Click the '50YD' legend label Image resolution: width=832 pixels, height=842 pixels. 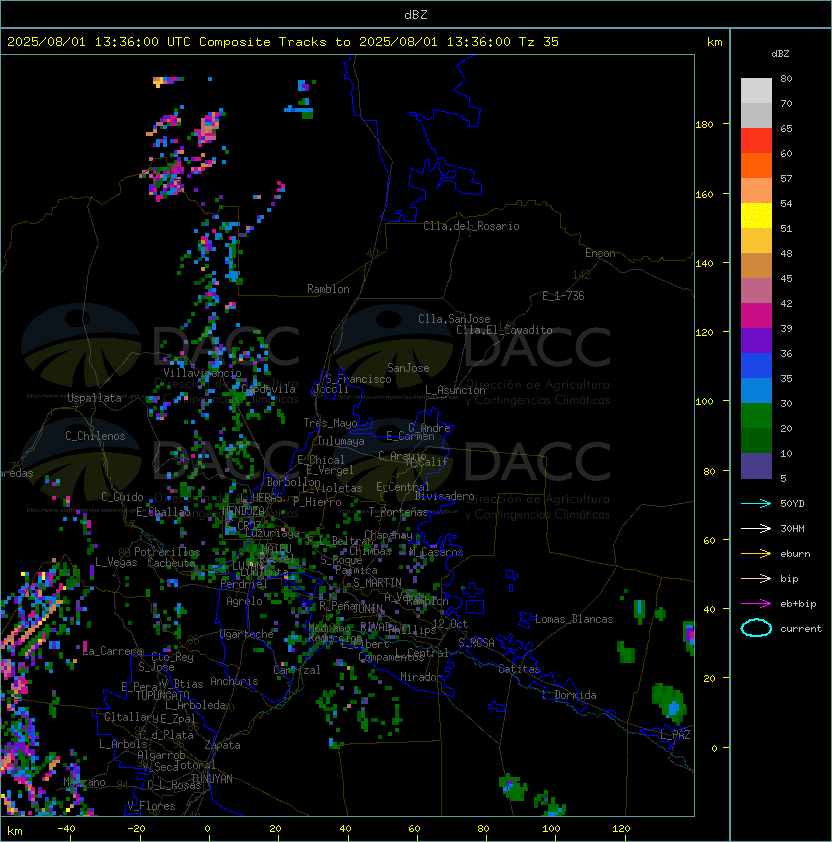[x=792, y=504]
